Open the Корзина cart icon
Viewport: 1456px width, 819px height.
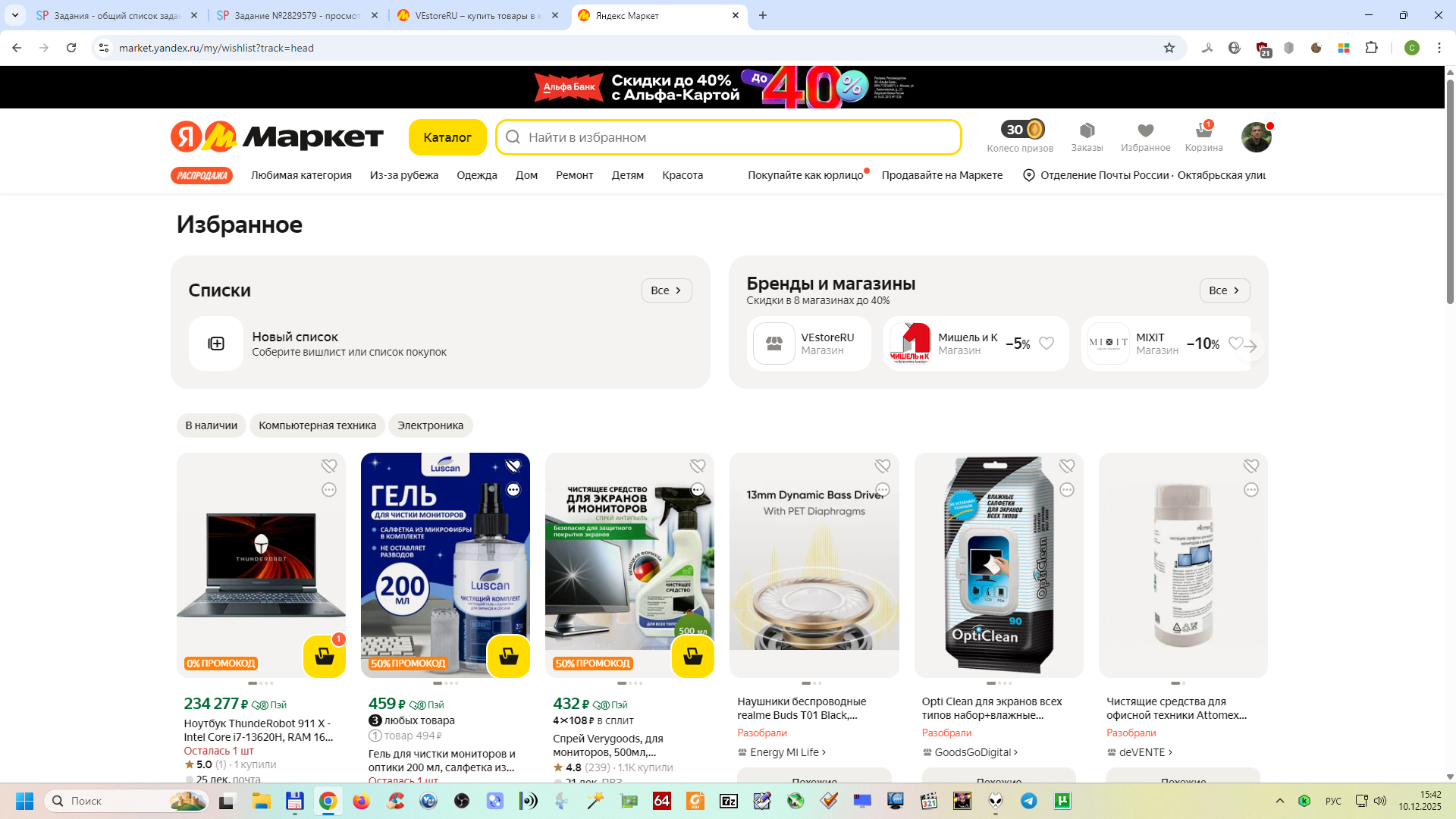coord(1203,136)
